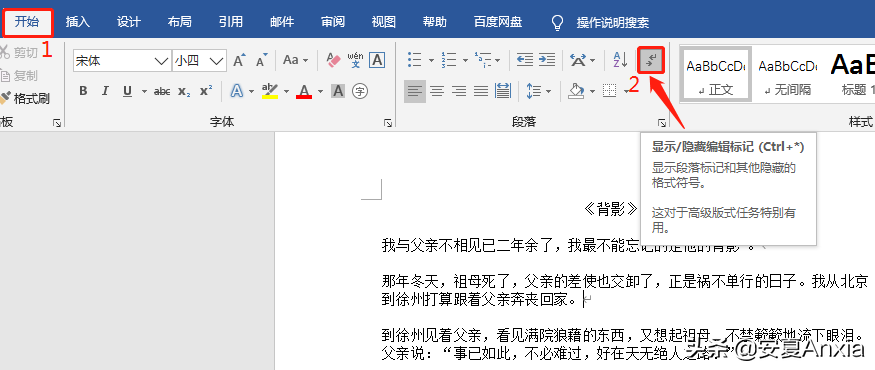Switch to the 视图 tab

point(383,22)
